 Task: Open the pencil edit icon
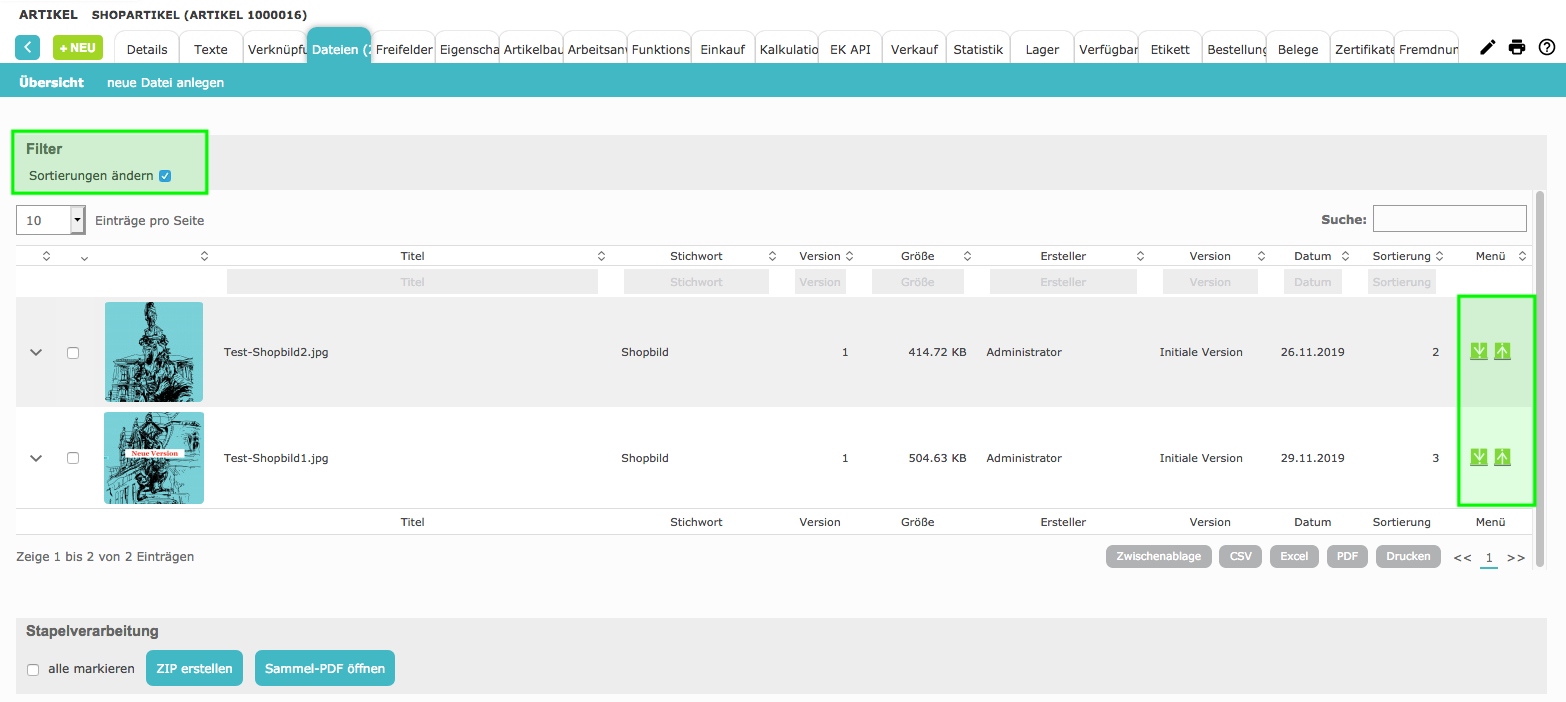coord(1488,47)
